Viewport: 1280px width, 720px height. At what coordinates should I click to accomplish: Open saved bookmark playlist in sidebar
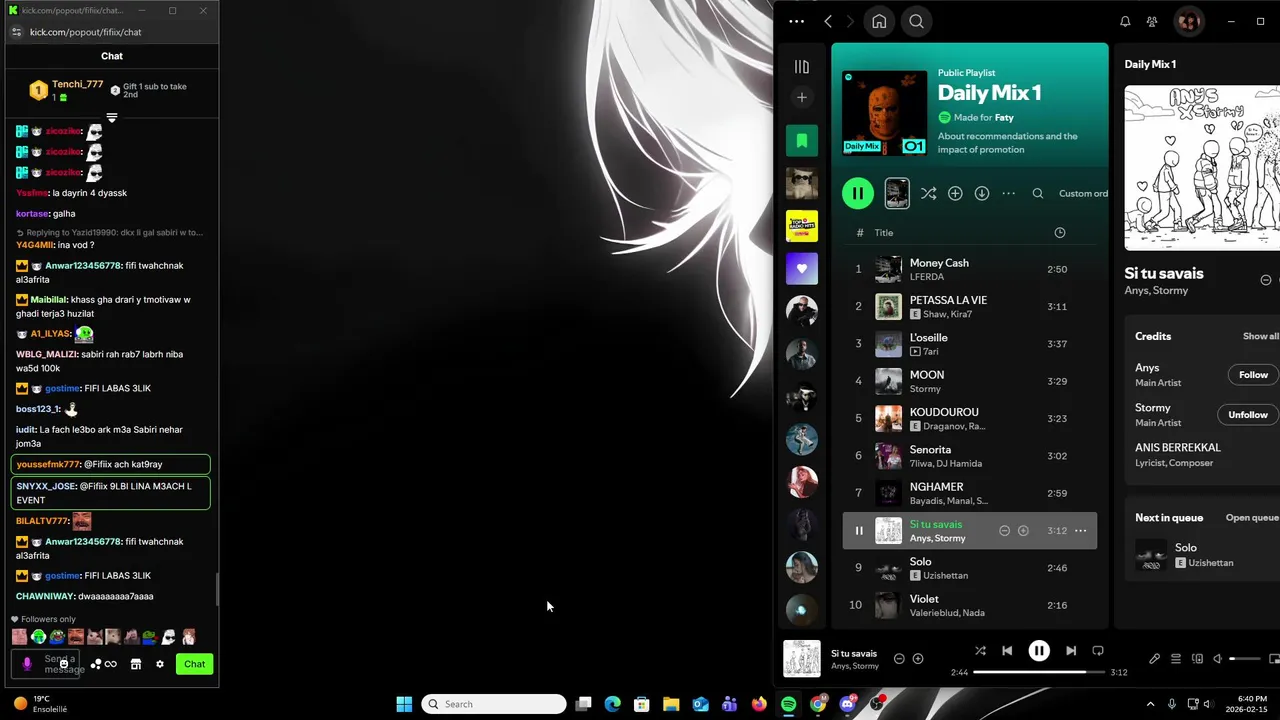[802, 141]
